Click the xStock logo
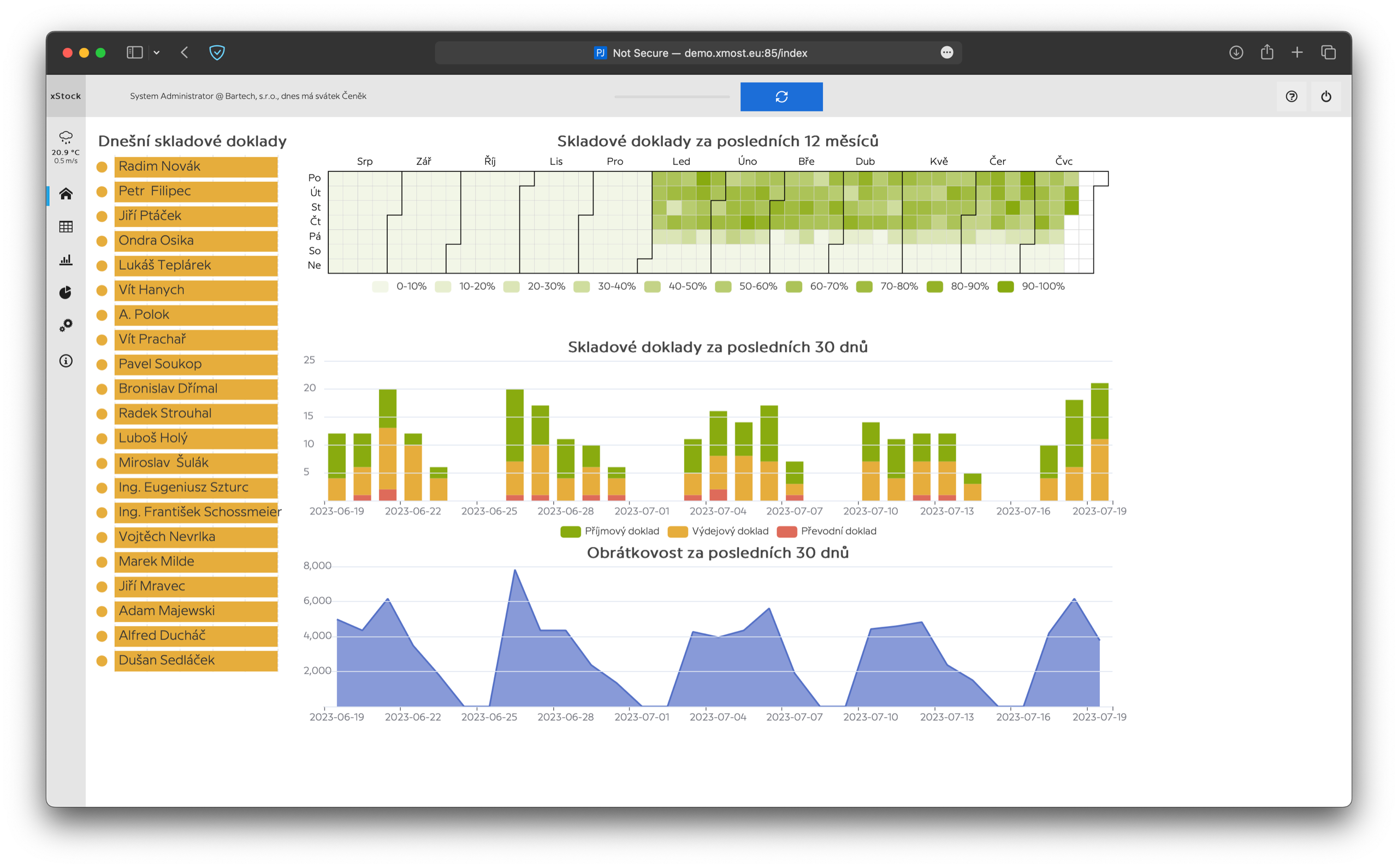The width and height of the screenshot is (1398, 868). click(x=66, y=96)
